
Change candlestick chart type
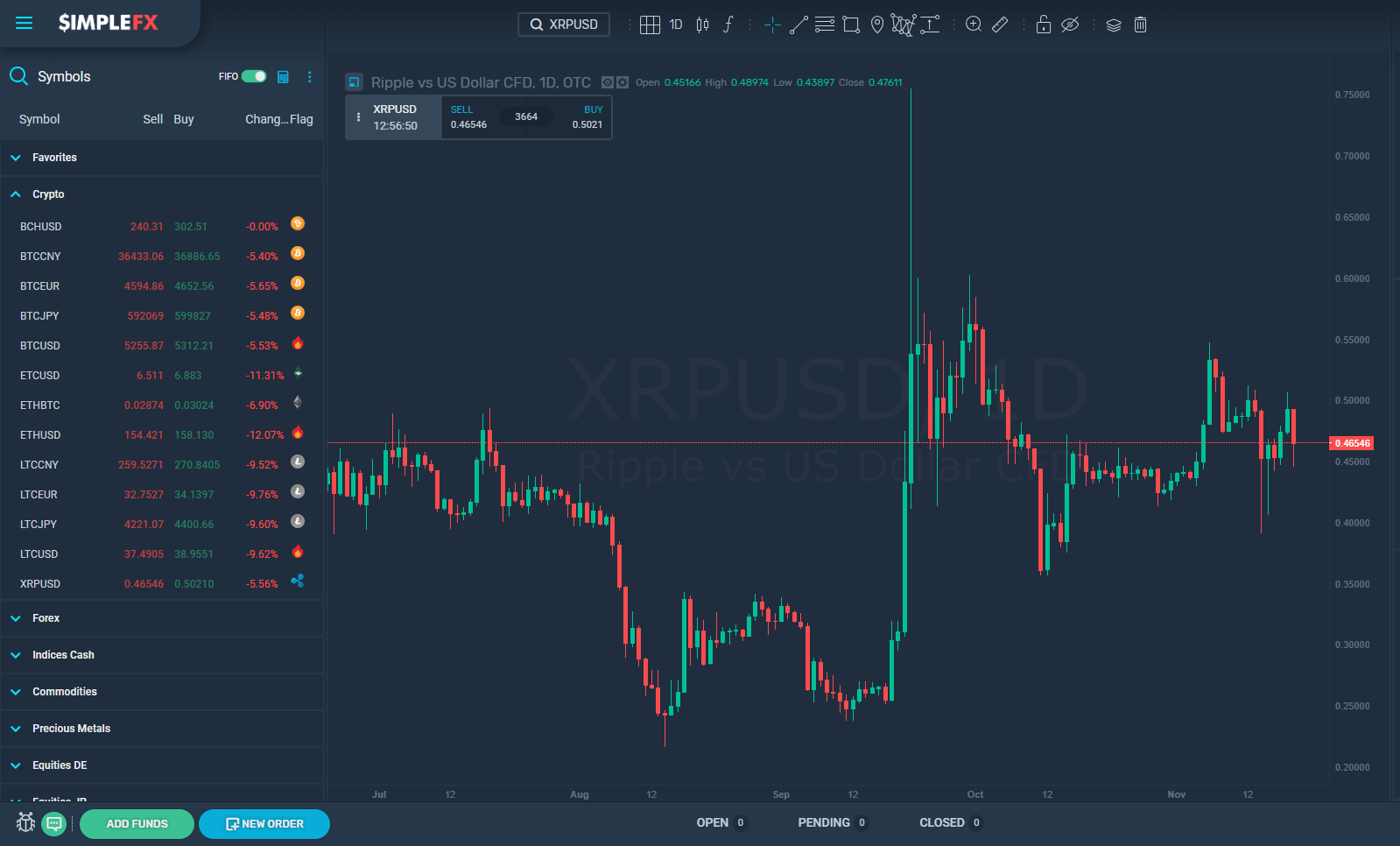[702, 25]
